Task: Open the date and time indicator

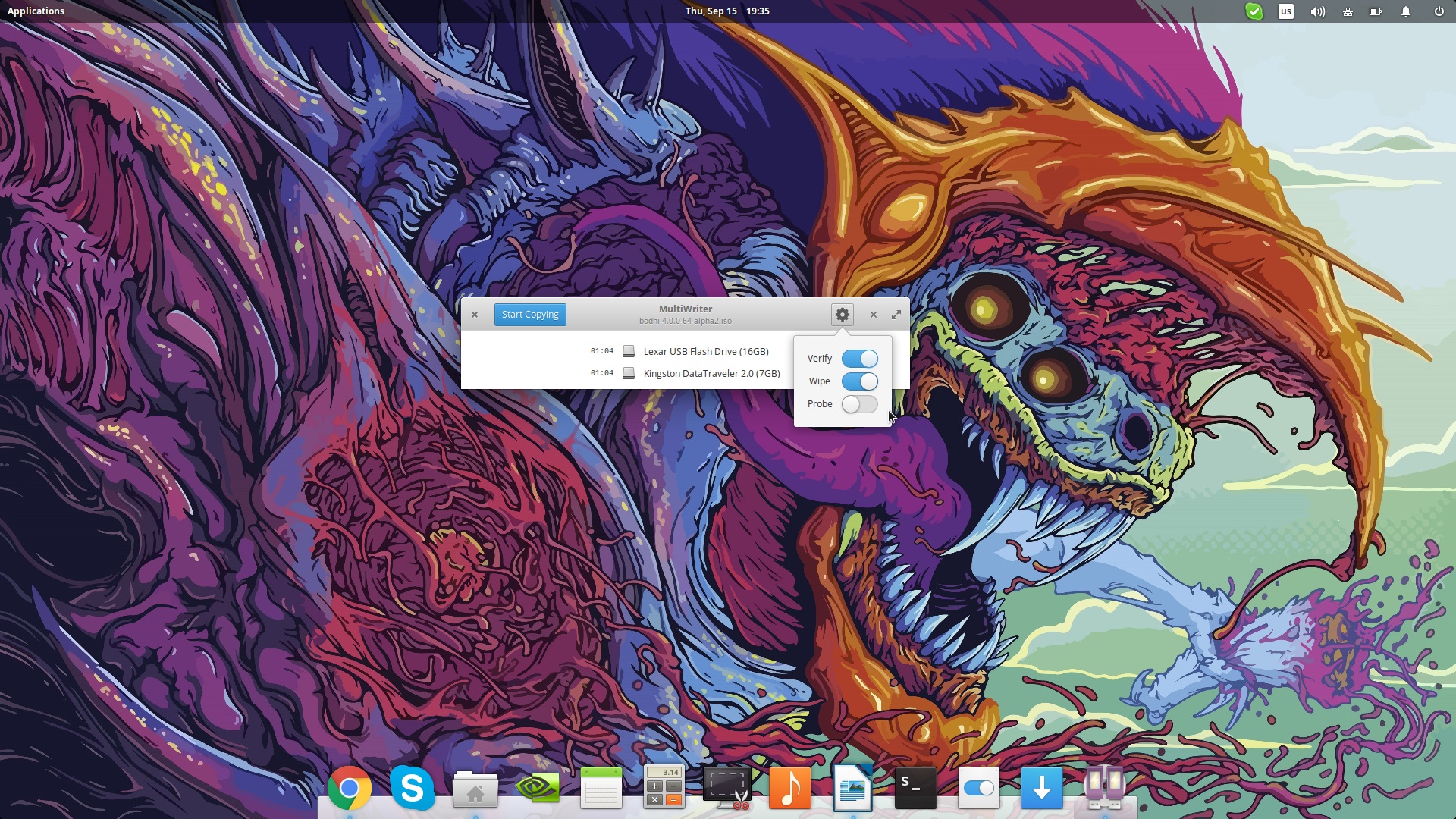Action: coord(727,11)
